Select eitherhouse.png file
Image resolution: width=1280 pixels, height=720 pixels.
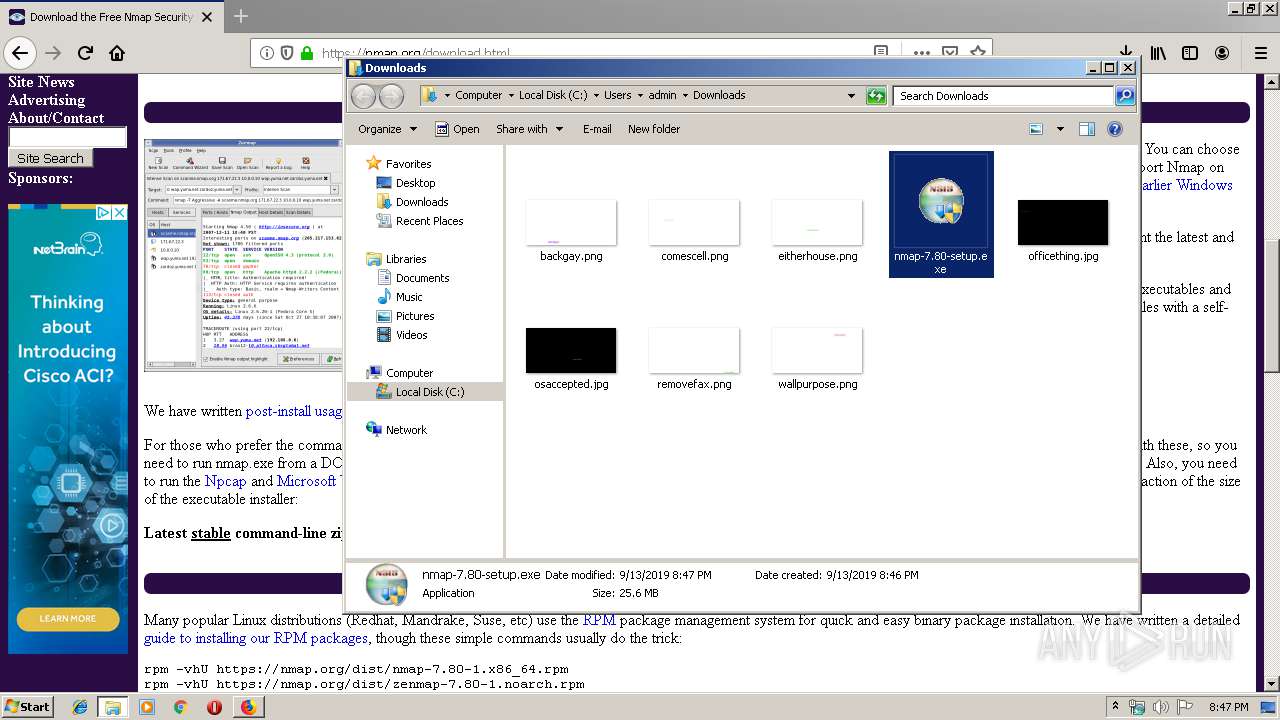click(x=818, y=230)
